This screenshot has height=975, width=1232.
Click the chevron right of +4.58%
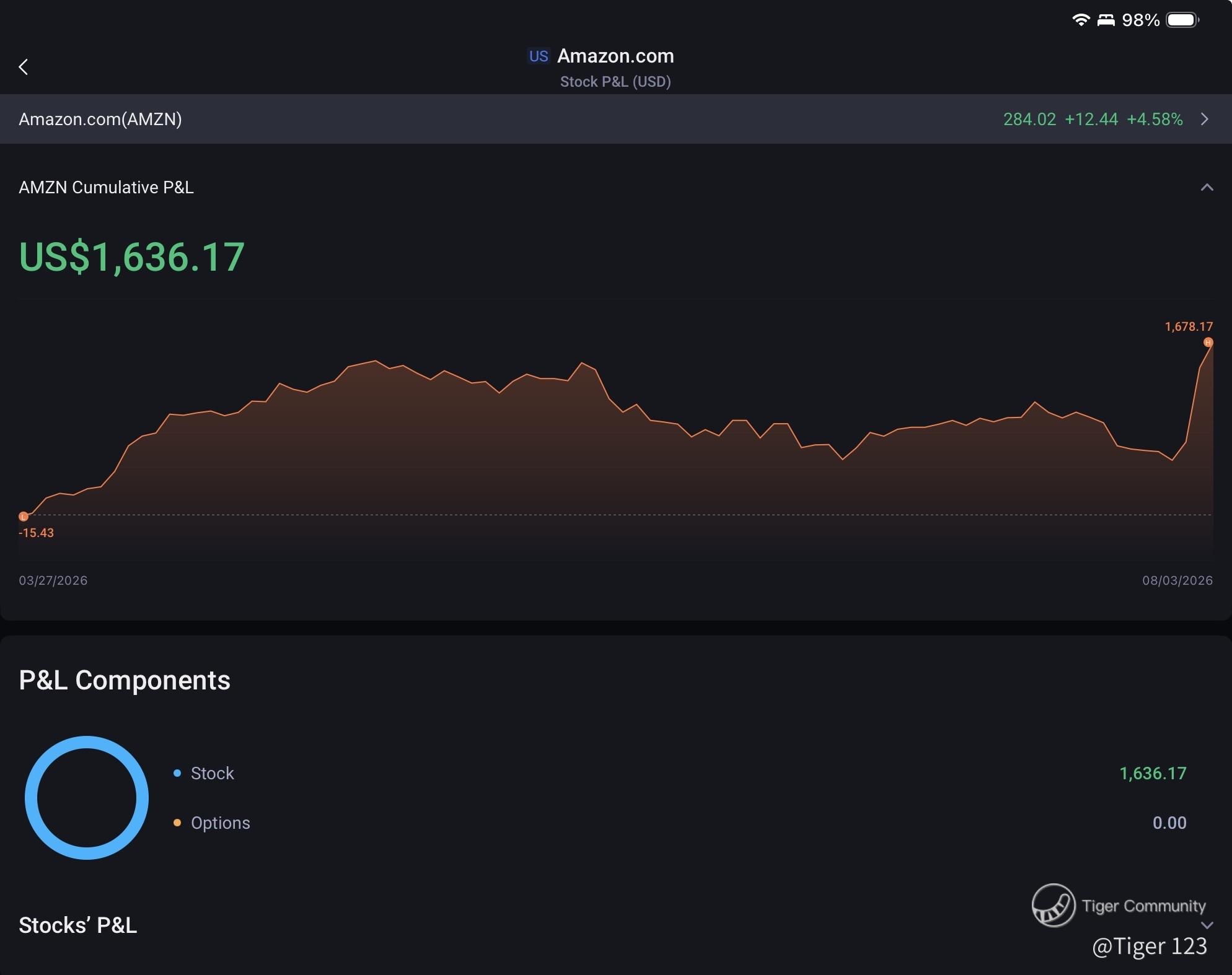click(x=1205, y=119)
